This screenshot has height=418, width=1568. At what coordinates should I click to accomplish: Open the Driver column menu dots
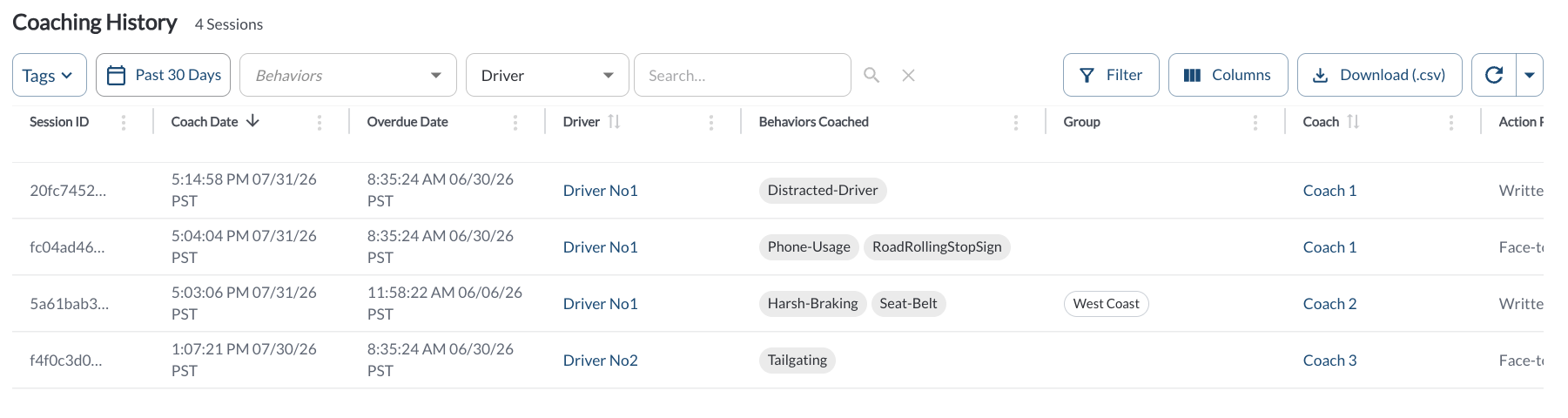711,123
